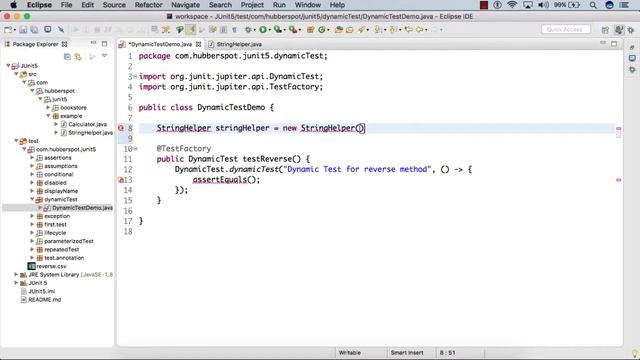Toggle Show Whitespace Characters pilcrow icon

(235, 29)
